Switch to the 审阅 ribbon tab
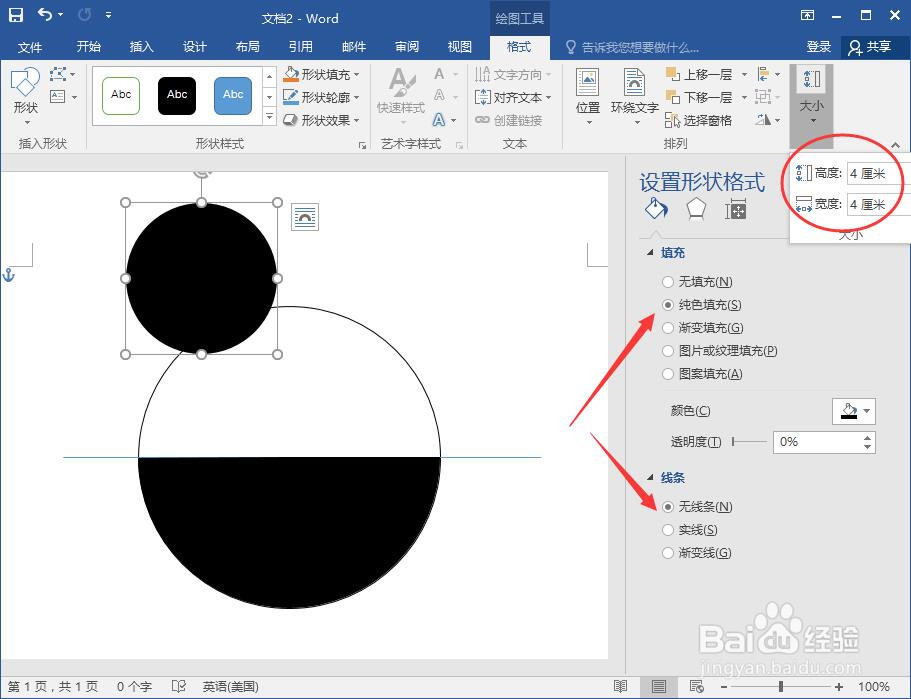This screenshot has height=699, width=911. (x=406, y=46)
